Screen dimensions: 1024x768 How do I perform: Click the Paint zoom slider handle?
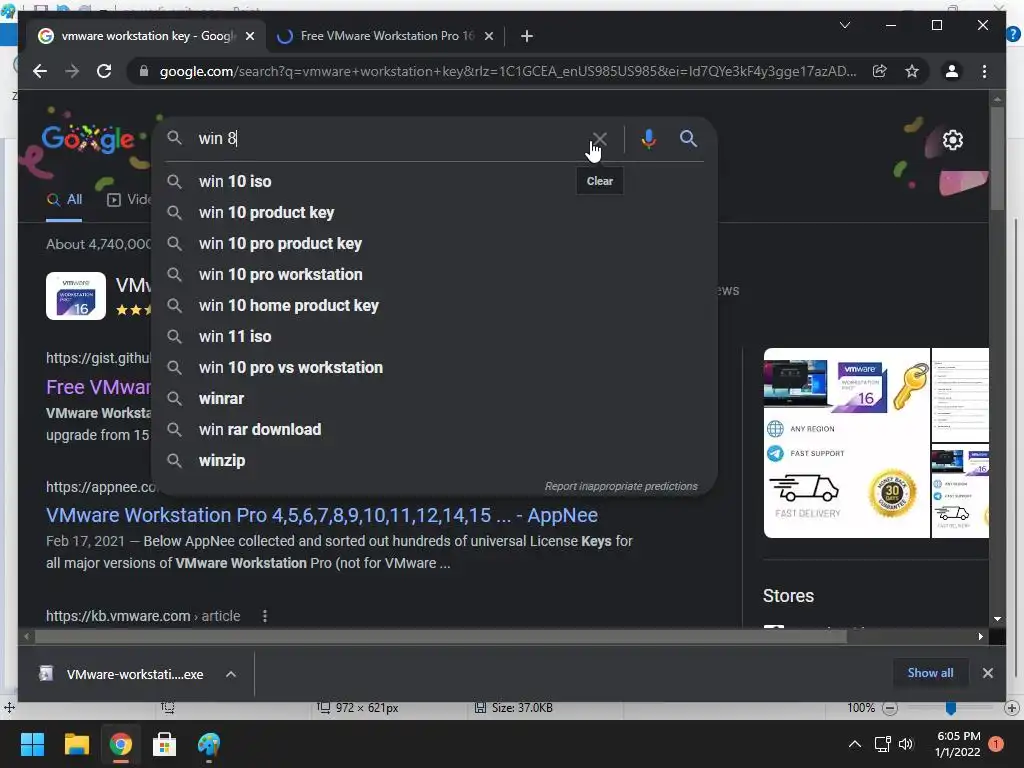click(x=951, y=708)
